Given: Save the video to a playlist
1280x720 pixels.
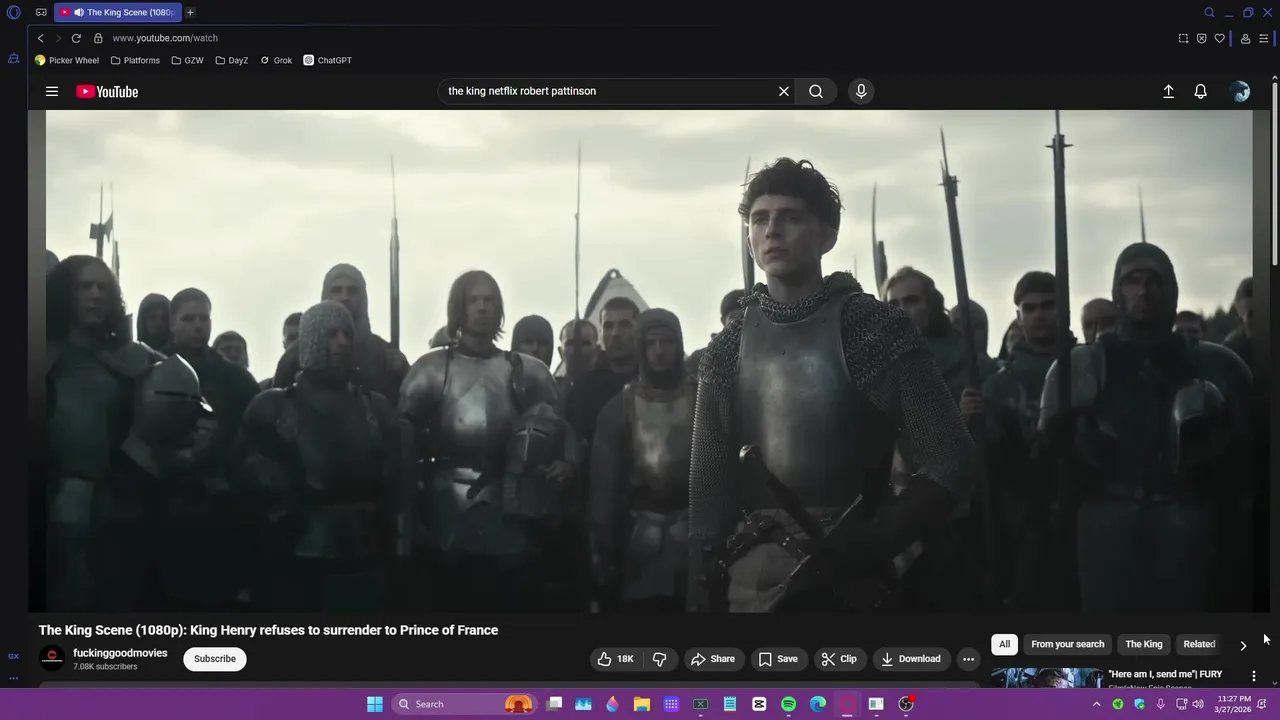Looking at the screenshot, I should point(778,659).
